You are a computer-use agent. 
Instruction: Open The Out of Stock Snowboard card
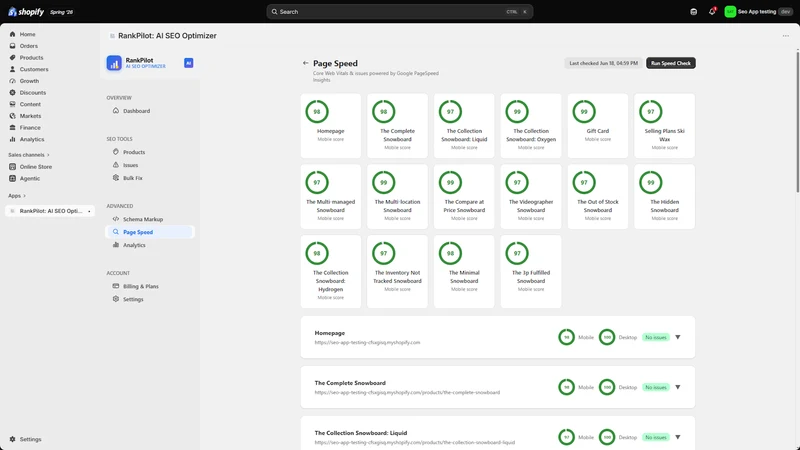click(x=597, y=196)
